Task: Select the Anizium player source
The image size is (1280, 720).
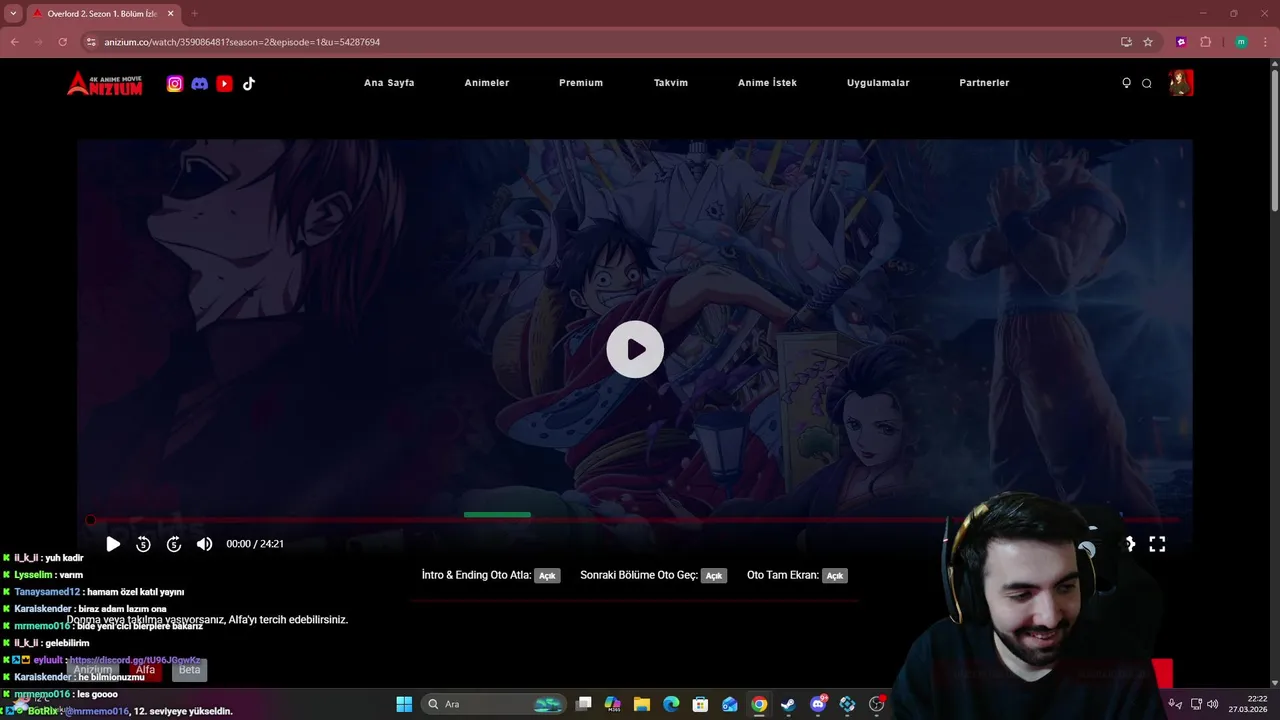Action: coord(93,670)
